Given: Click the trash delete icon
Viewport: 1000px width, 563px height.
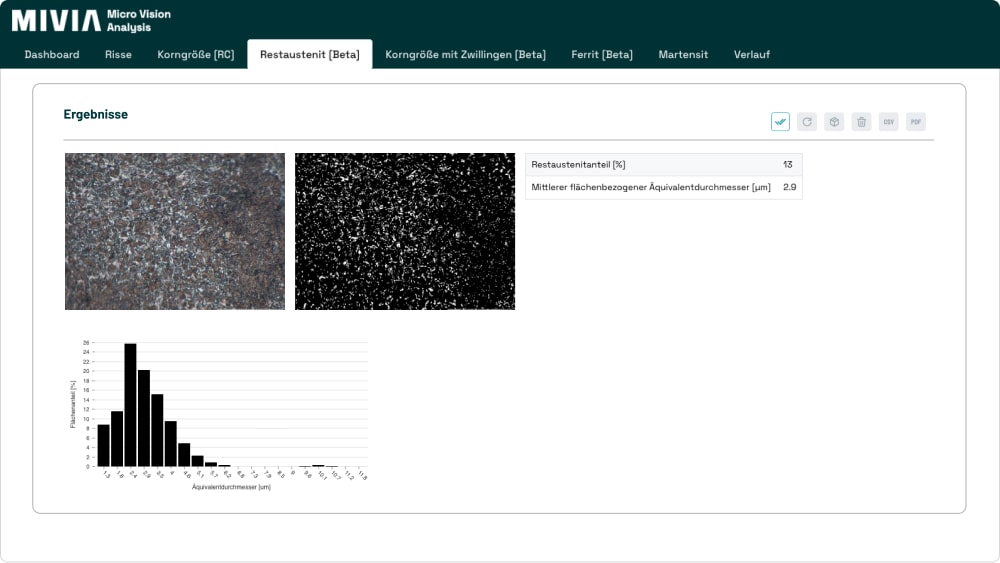Looking at the screenshot, I should click(861, 122).
